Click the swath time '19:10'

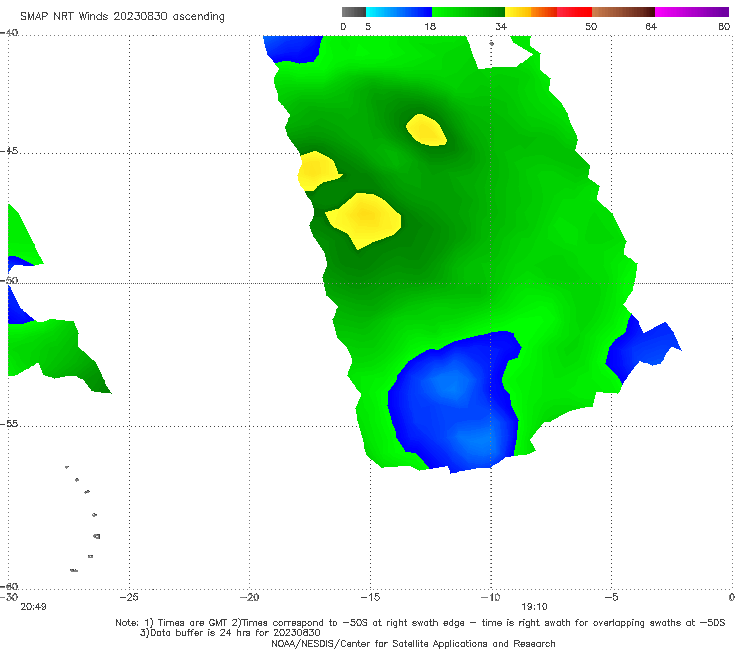[534, 607]
